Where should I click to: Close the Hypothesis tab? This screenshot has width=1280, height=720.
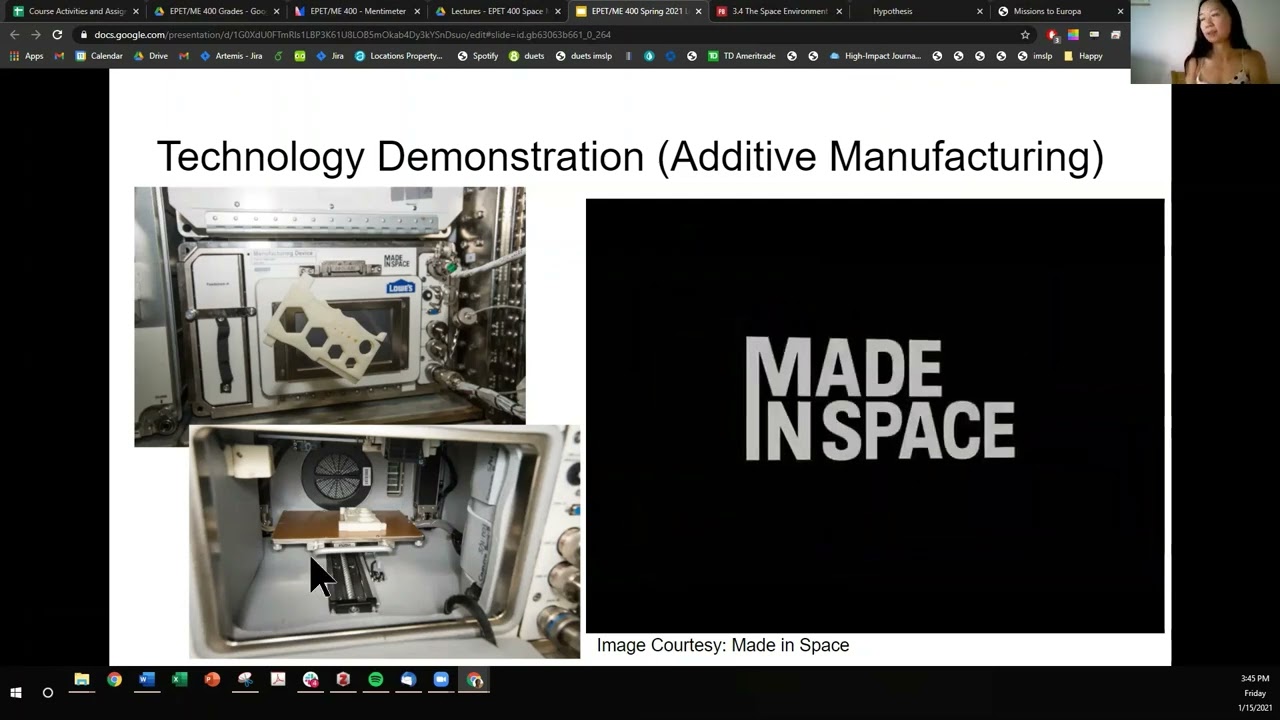click(x=980, y=11)
